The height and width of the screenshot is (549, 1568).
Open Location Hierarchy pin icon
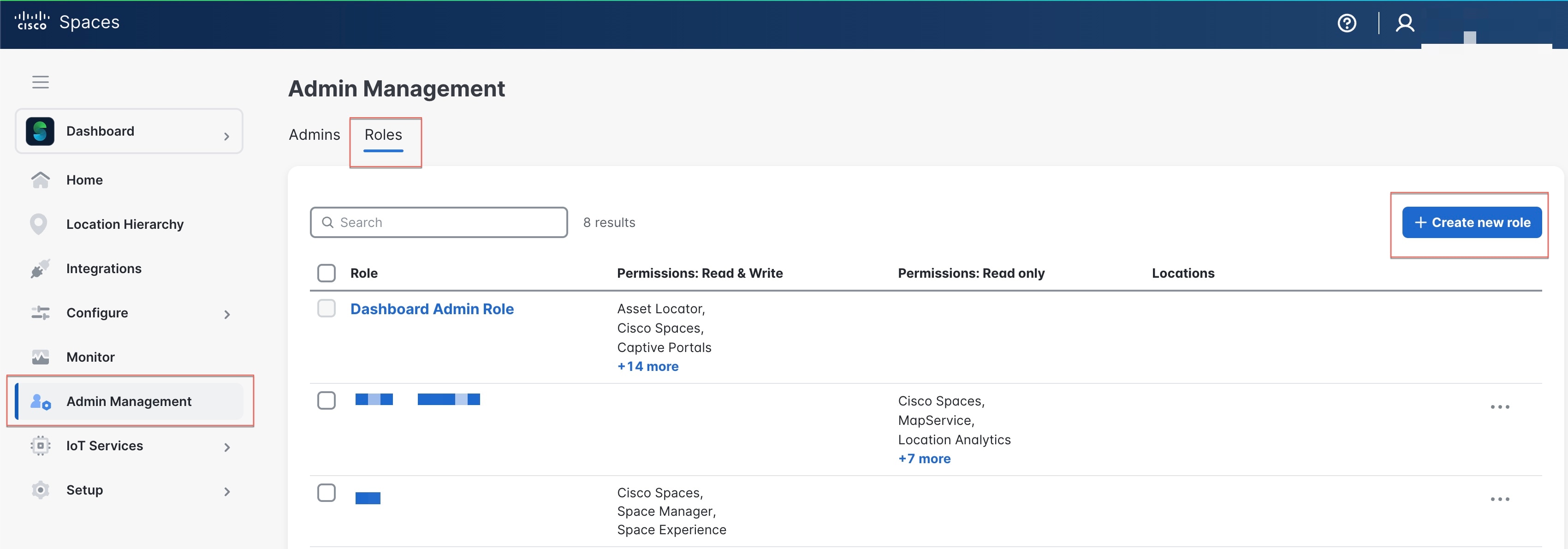(x=38, y=224)
